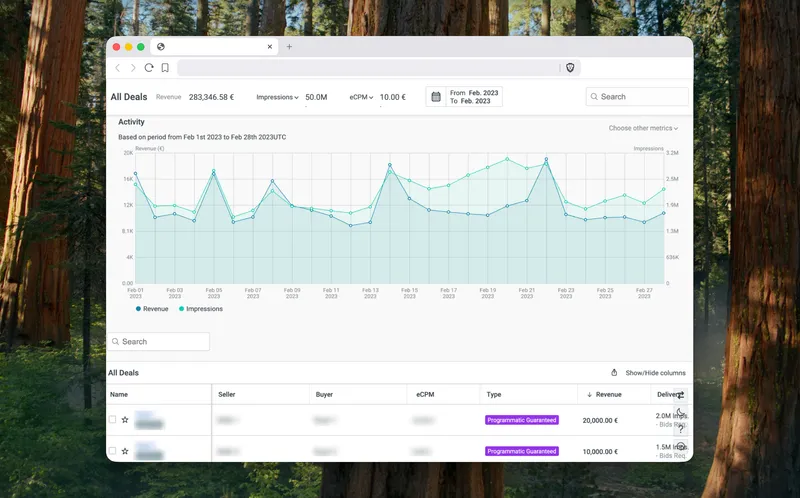
Task: Select the active browser tab
Action: coord(214,46)
